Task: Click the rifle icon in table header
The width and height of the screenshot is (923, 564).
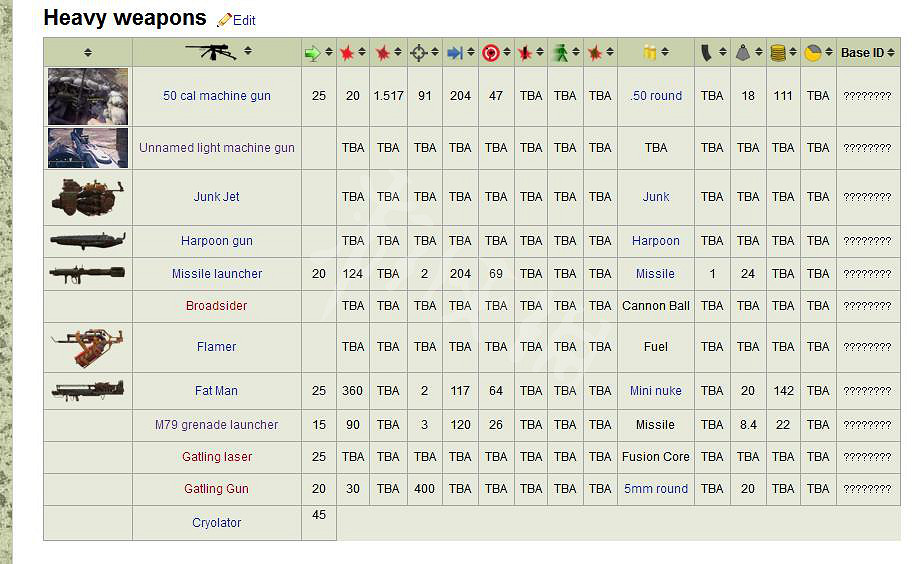Action: pyautogui.click(x=210, y=52)
